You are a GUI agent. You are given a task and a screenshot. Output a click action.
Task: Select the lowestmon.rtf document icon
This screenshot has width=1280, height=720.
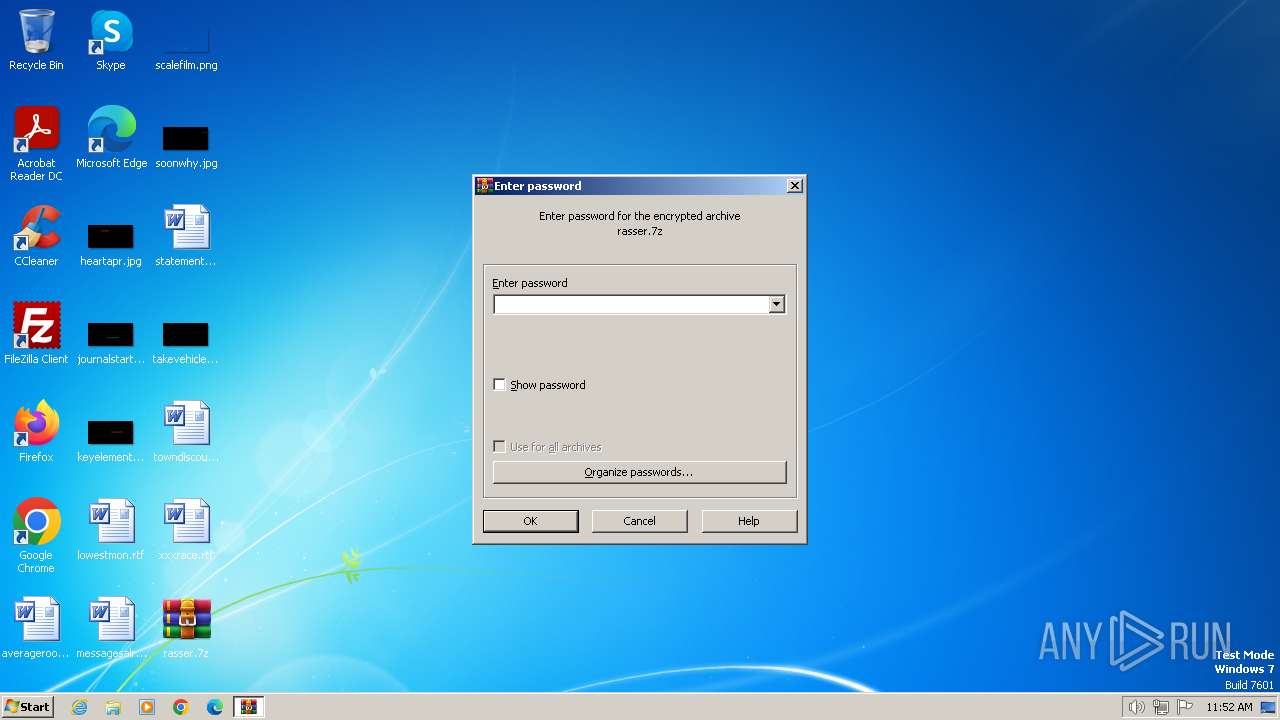pos(111,530)
